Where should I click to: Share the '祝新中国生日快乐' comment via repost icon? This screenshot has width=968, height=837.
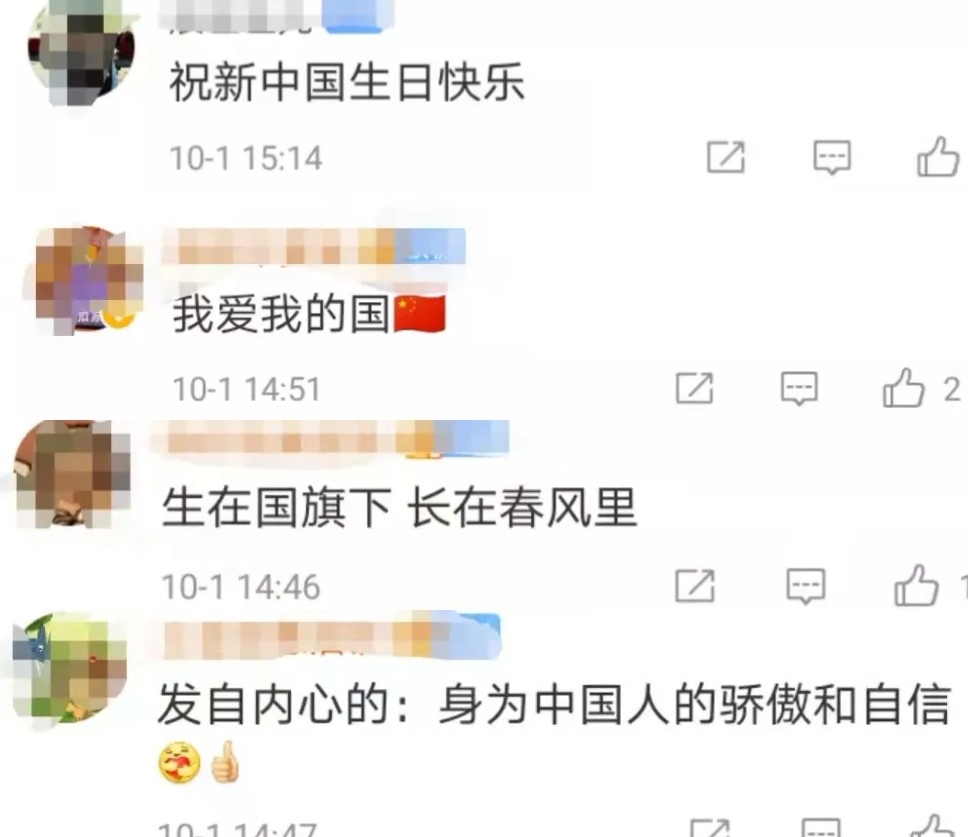(x=725, y=157)
